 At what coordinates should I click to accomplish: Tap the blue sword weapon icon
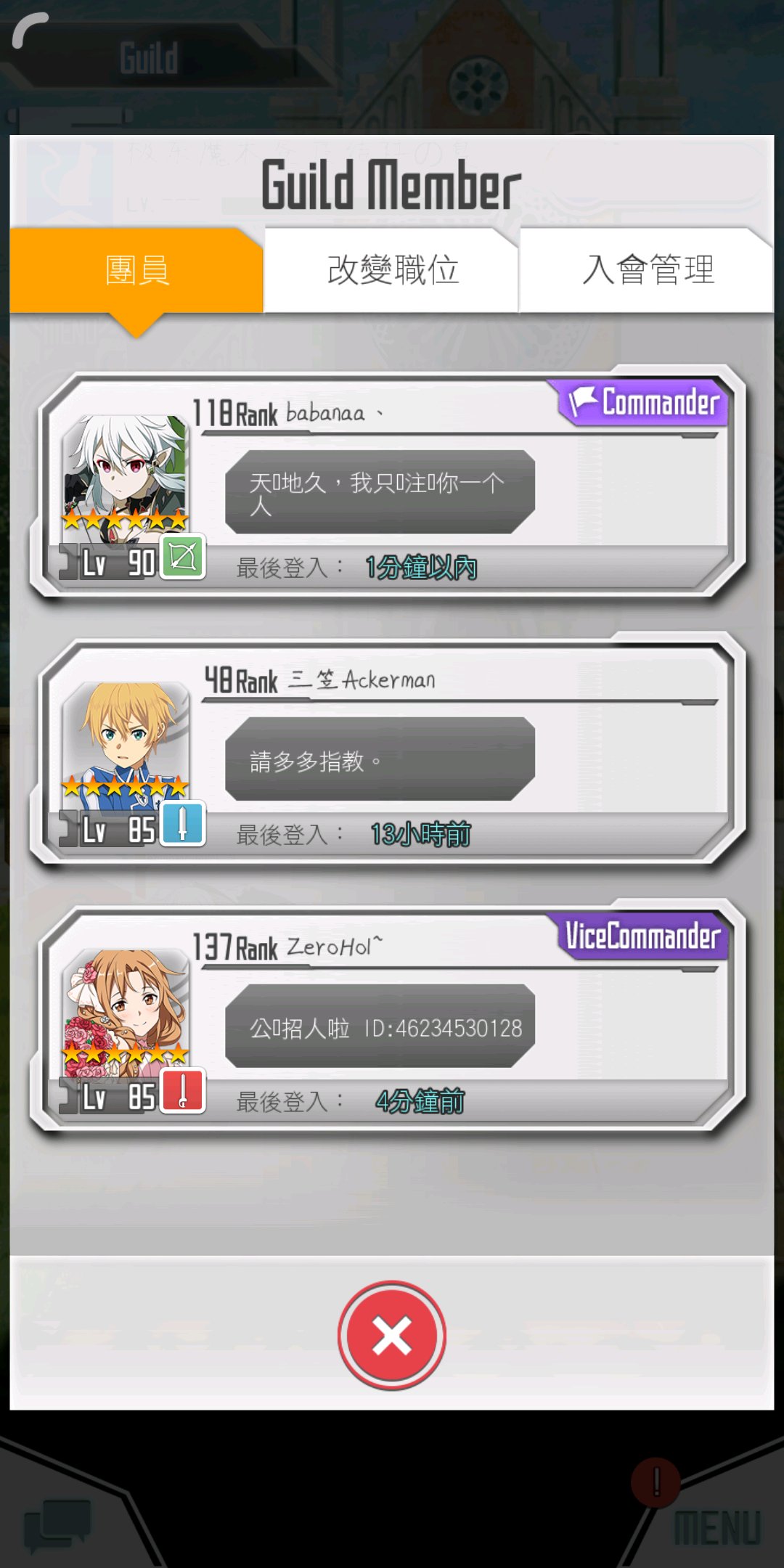(x=182, y=825)
